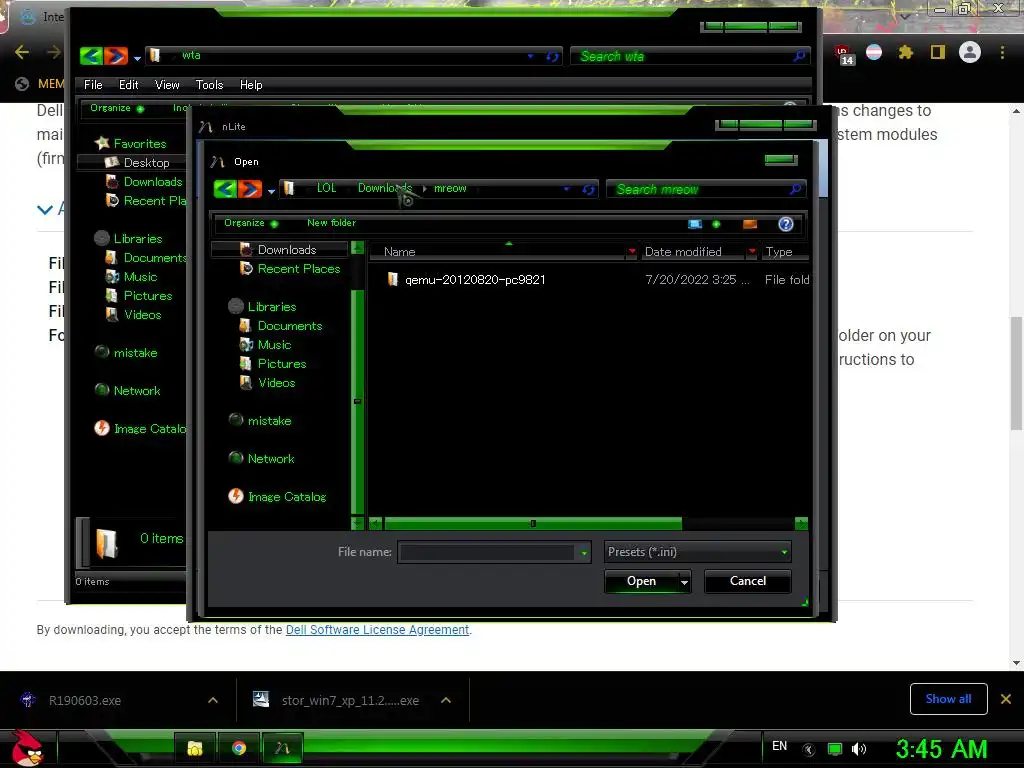Screen dimensions: 1024x768
Task: Open Recent Places in Open dialog sidebar
Action: pyautogui.click(x=298, y=268)
